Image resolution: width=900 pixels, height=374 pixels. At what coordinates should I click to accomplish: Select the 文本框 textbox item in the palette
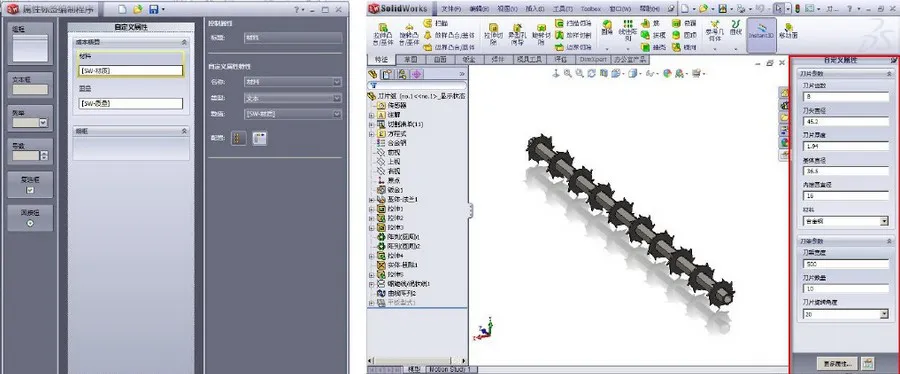(x=30, y=84)
